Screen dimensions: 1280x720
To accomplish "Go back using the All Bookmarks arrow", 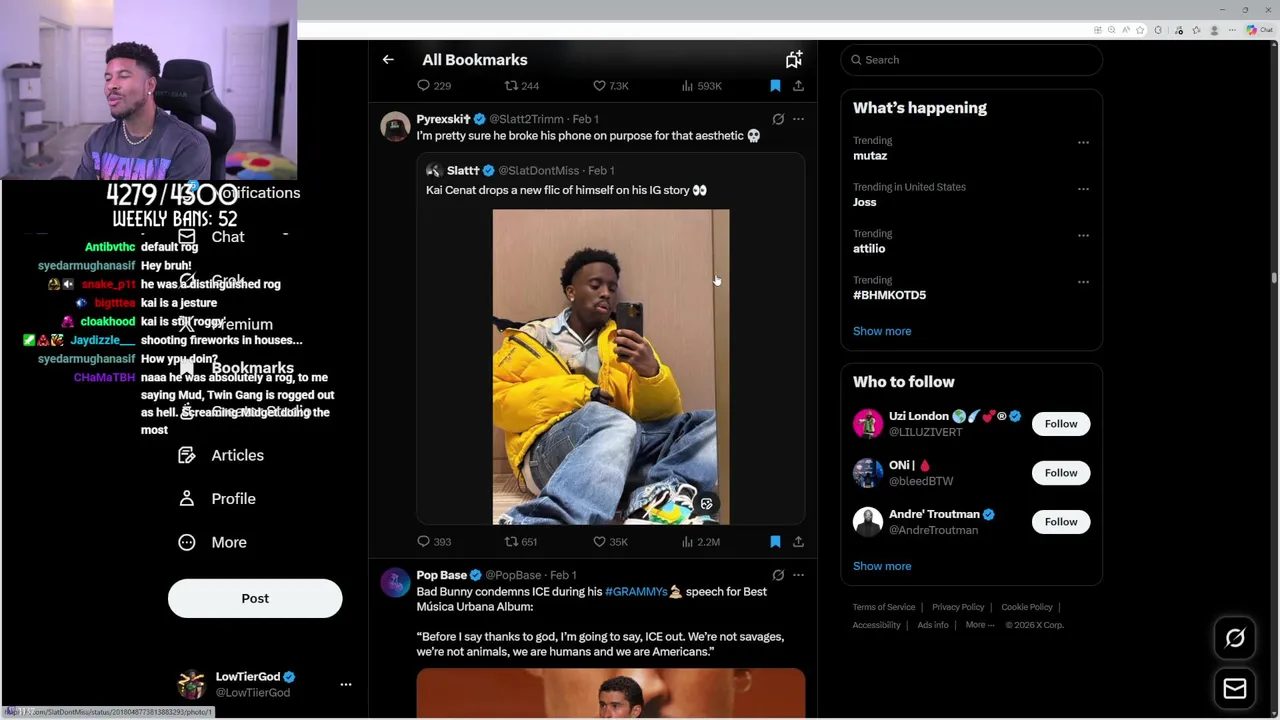I will [x=388, y=60].
